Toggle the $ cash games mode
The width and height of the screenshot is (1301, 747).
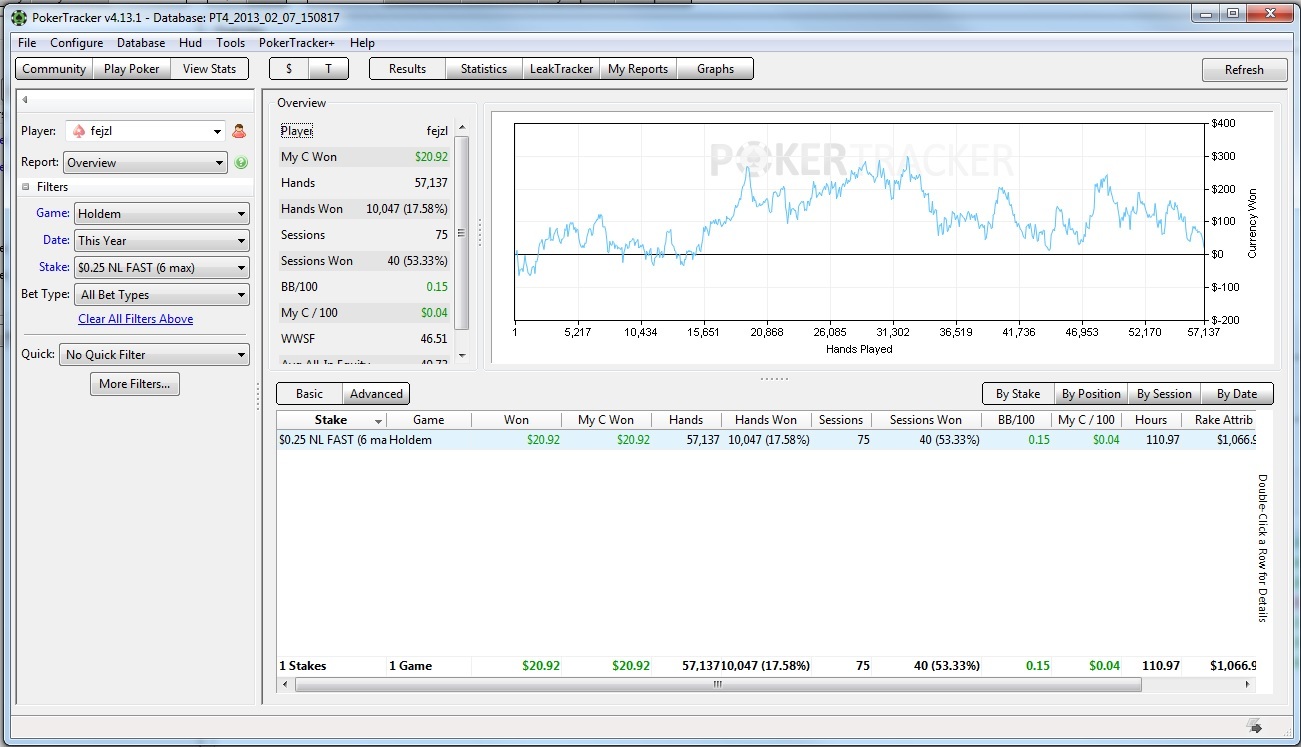(x=289, y=69)
